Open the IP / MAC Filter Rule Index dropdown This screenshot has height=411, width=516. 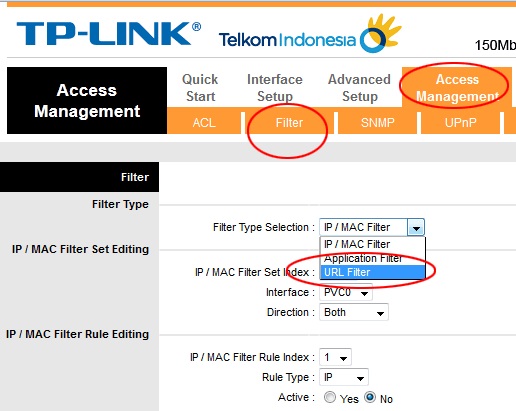coord(335,357)
